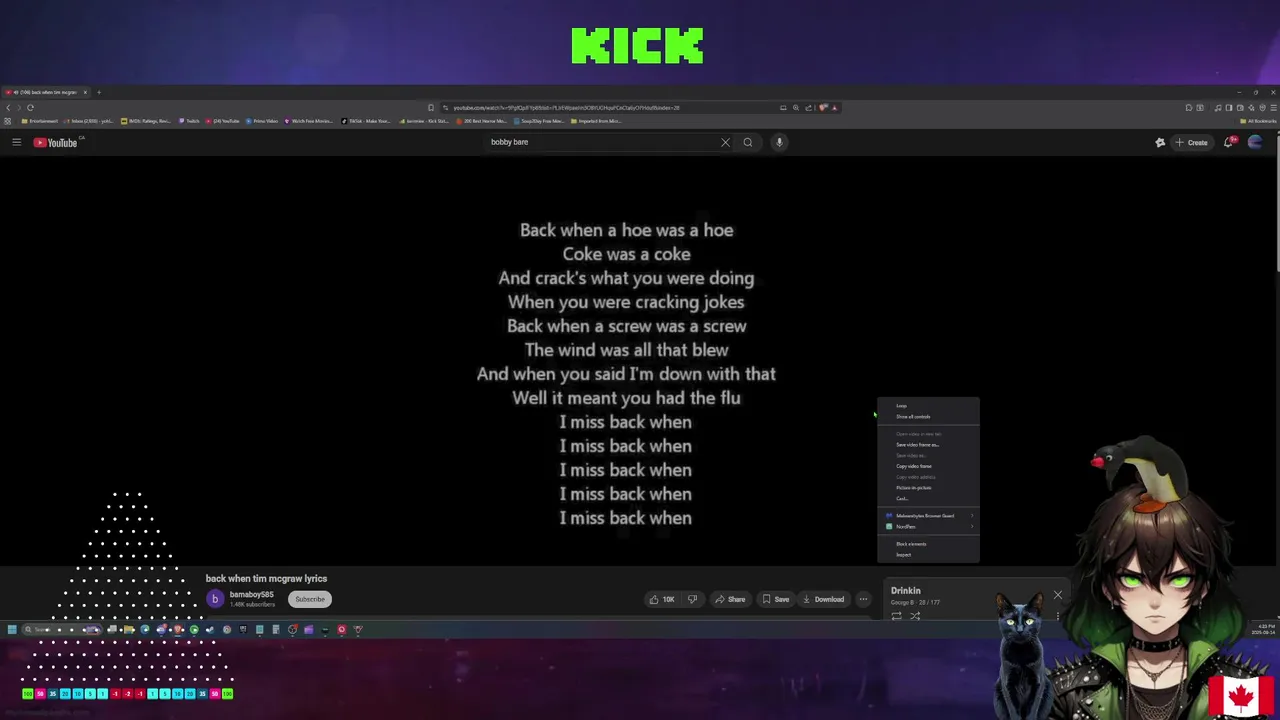Go to the YouTube home logo

(x=56, y=142)
